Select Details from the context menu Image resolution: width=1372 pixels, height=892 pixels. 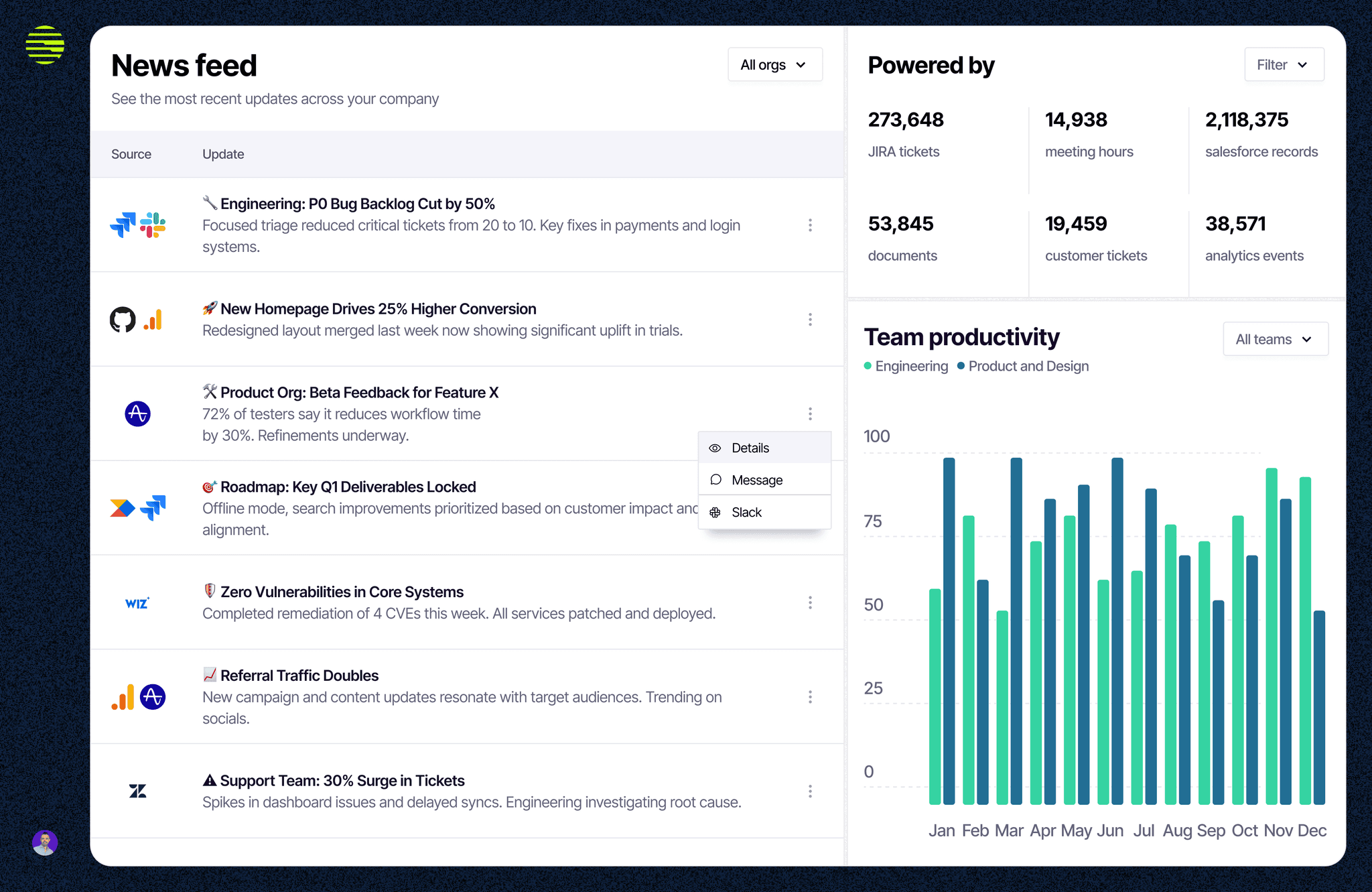coord(750,447)
